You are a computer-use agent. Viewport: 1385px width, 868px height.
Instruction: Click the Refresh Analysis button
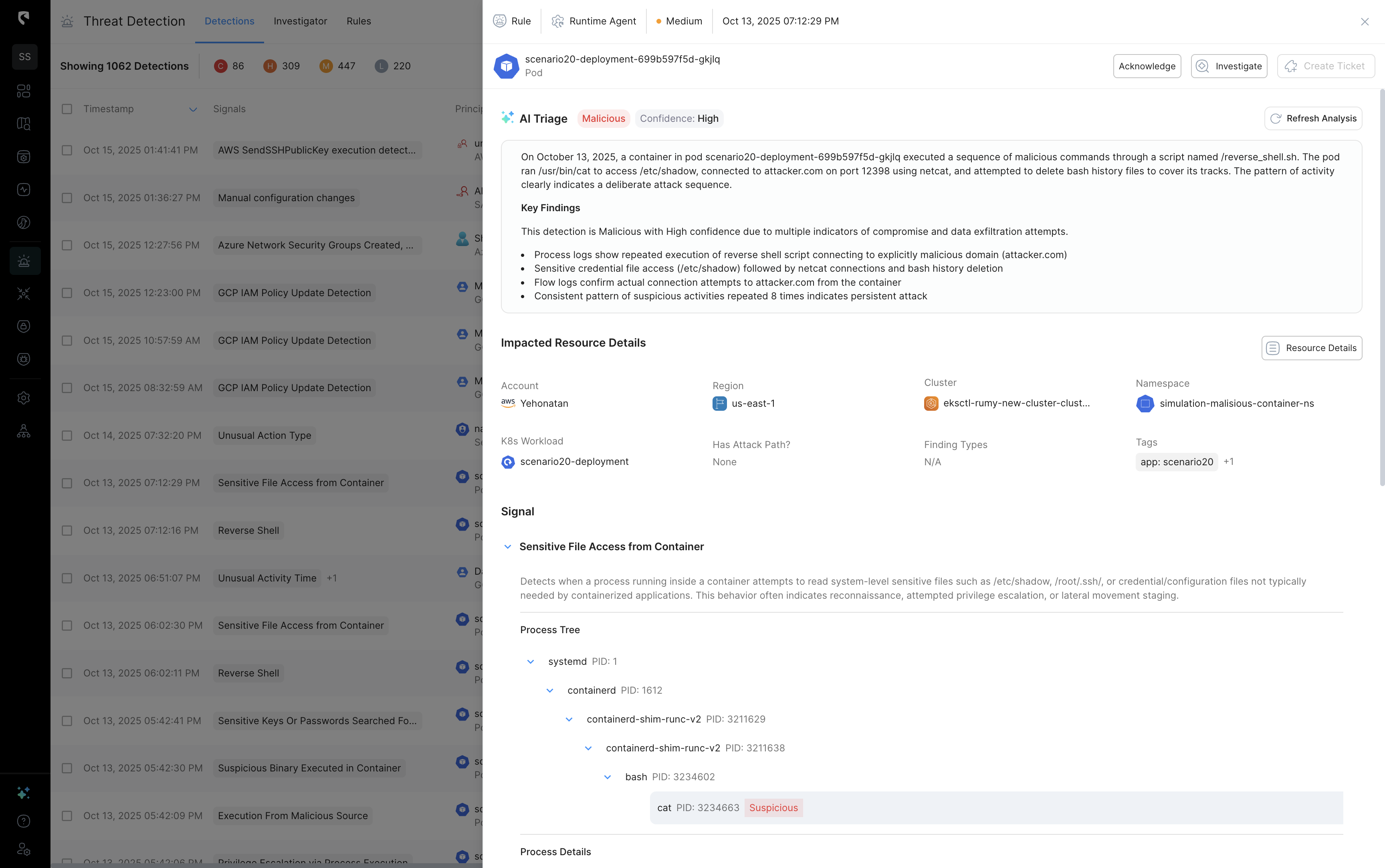click(1313, 118)
